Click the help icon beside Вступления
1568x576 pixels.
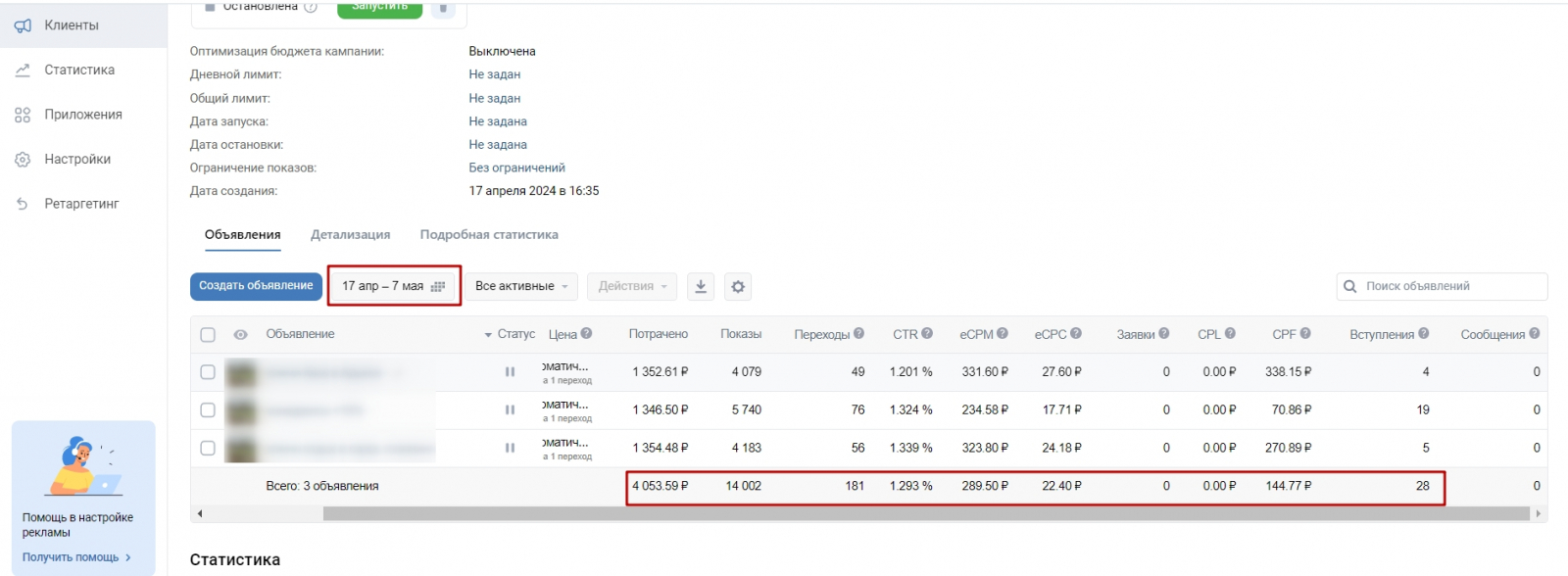pyautogui.click(x=1423, y=334)
